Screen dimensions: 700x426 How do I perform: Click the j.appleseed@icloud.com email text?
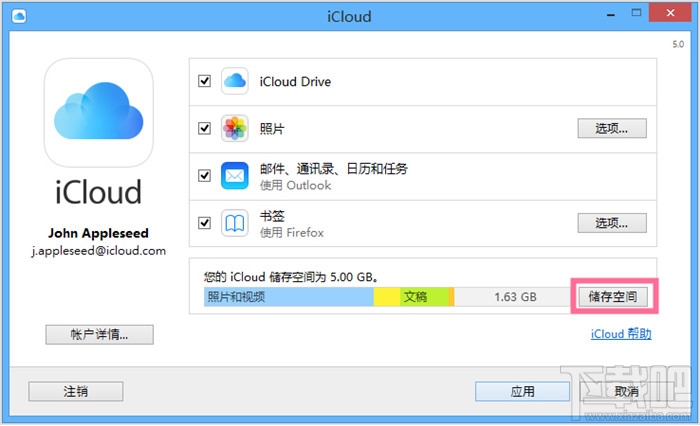99,251
